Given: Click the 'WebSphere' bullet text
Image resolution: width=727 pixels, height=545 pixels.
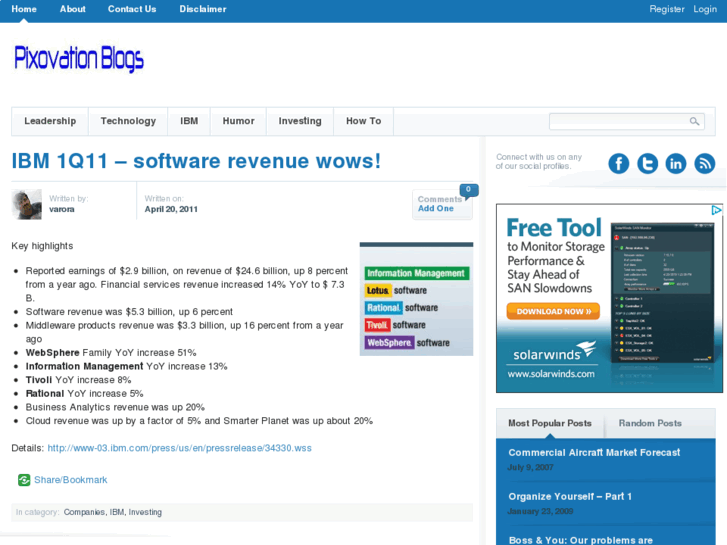Looking at the screenshot, I should coord(52,353).
